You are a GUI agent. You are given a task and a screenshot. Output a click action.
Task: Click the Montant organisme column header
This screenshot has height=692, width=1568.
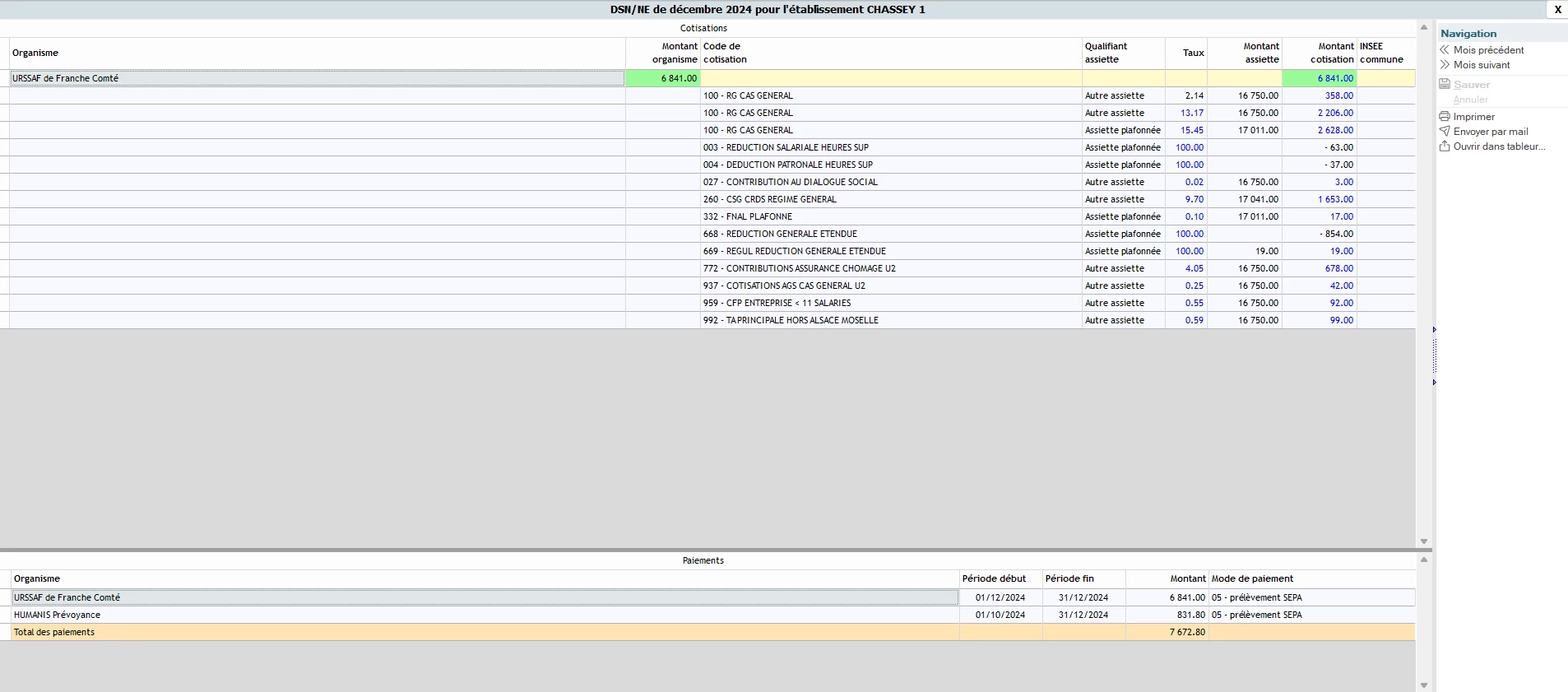[x=663, y=53]
